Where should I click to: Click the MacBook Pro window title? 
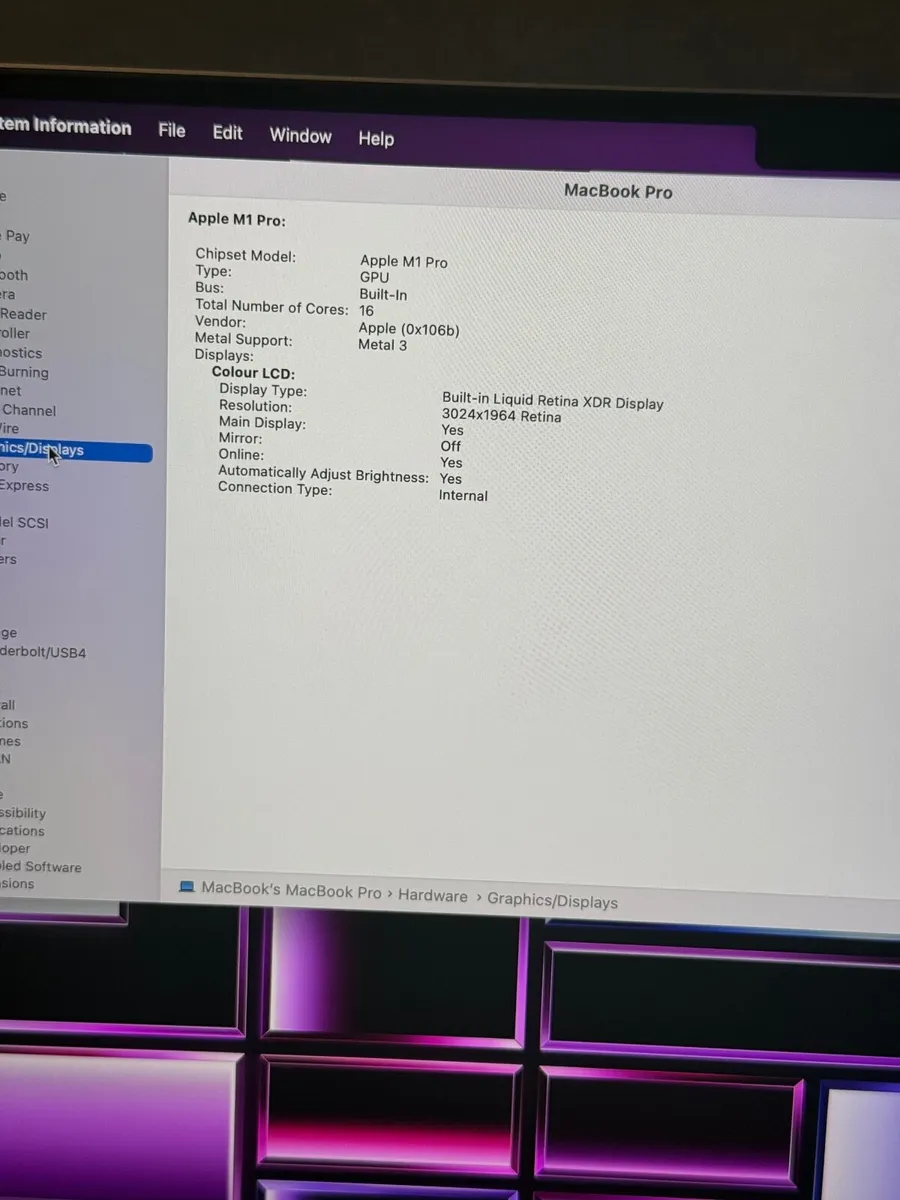click(618, 191)
